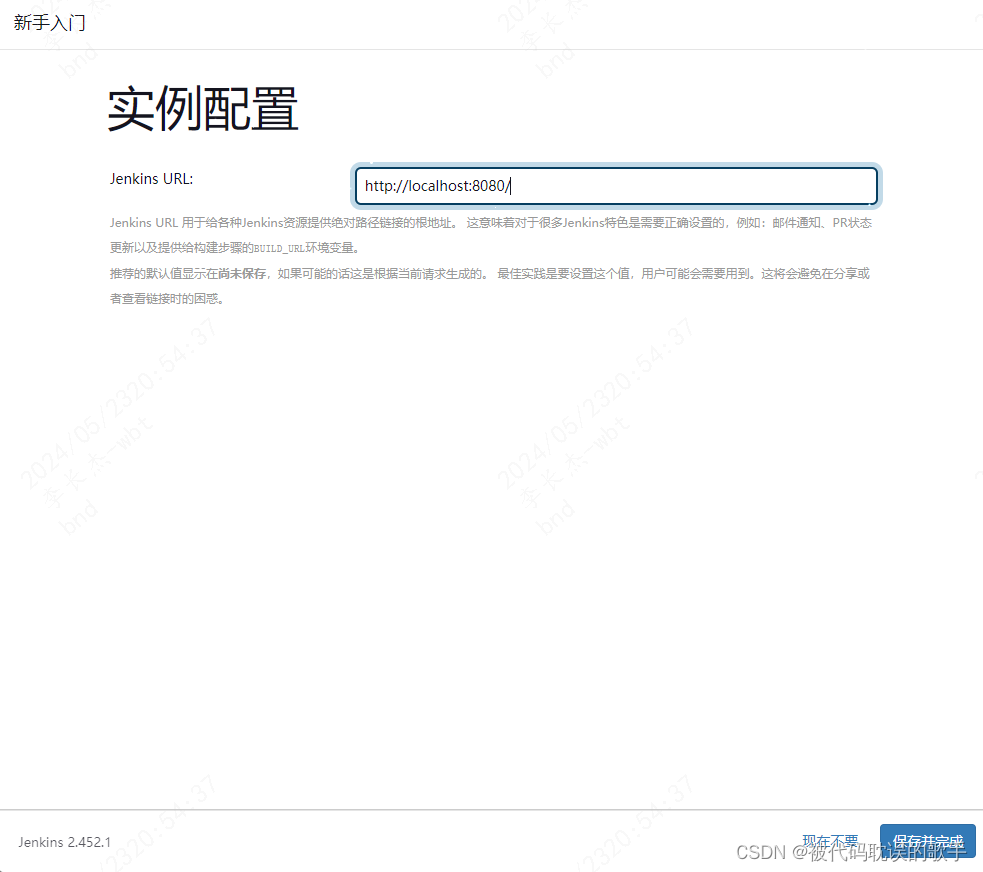This screenshot has height=872, width=983.
Task: Click the 实例配置 heading
Action: click(x=202, y=109)
